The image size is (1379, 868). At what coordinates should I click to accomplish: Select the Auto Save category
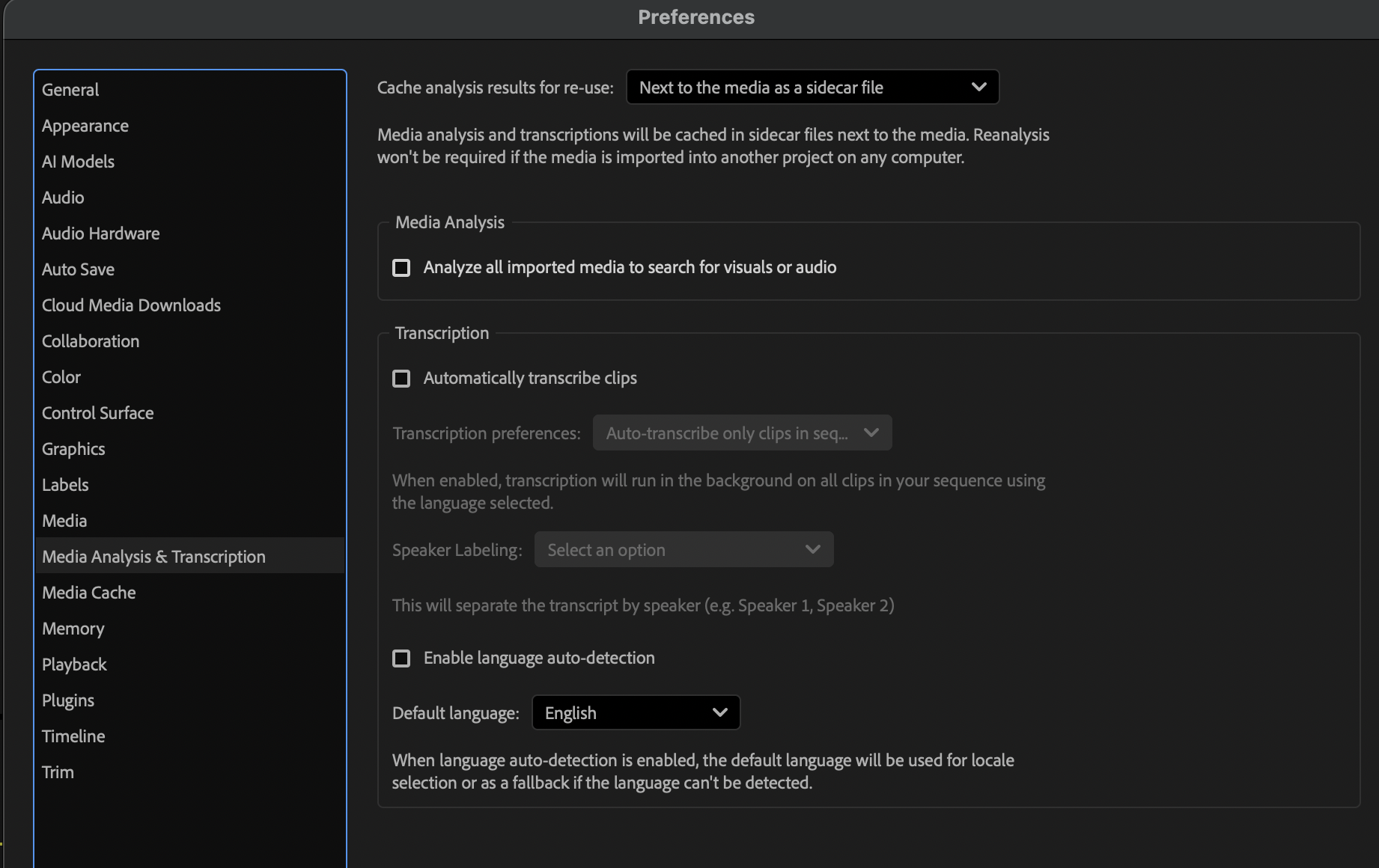pos(78,269)
